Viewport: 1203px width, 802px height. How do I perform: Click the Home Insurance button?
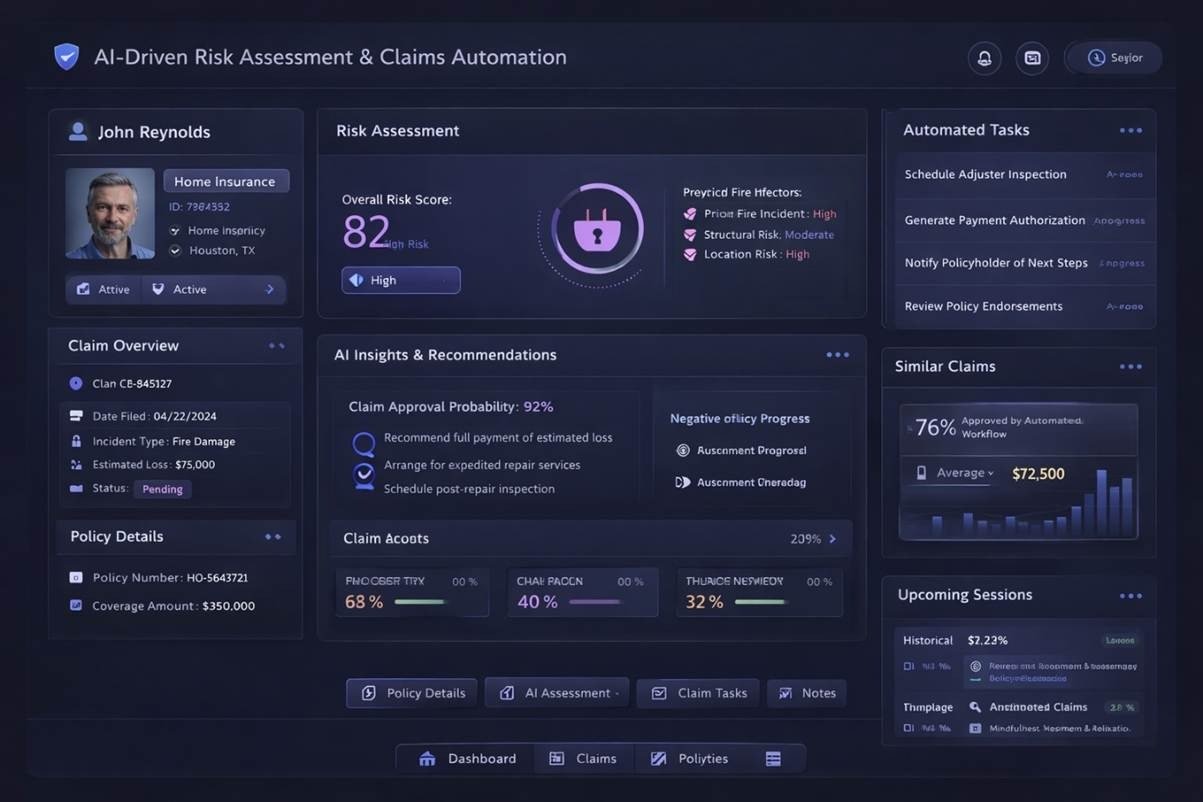tap(226, 181)
